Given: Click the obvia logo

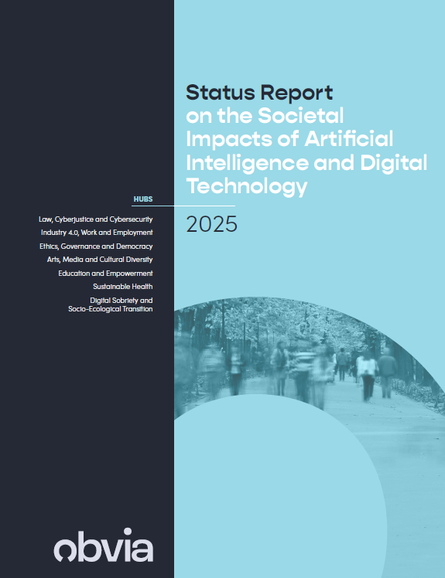Looking at the screenshot, I should click(x=104, y=545).
